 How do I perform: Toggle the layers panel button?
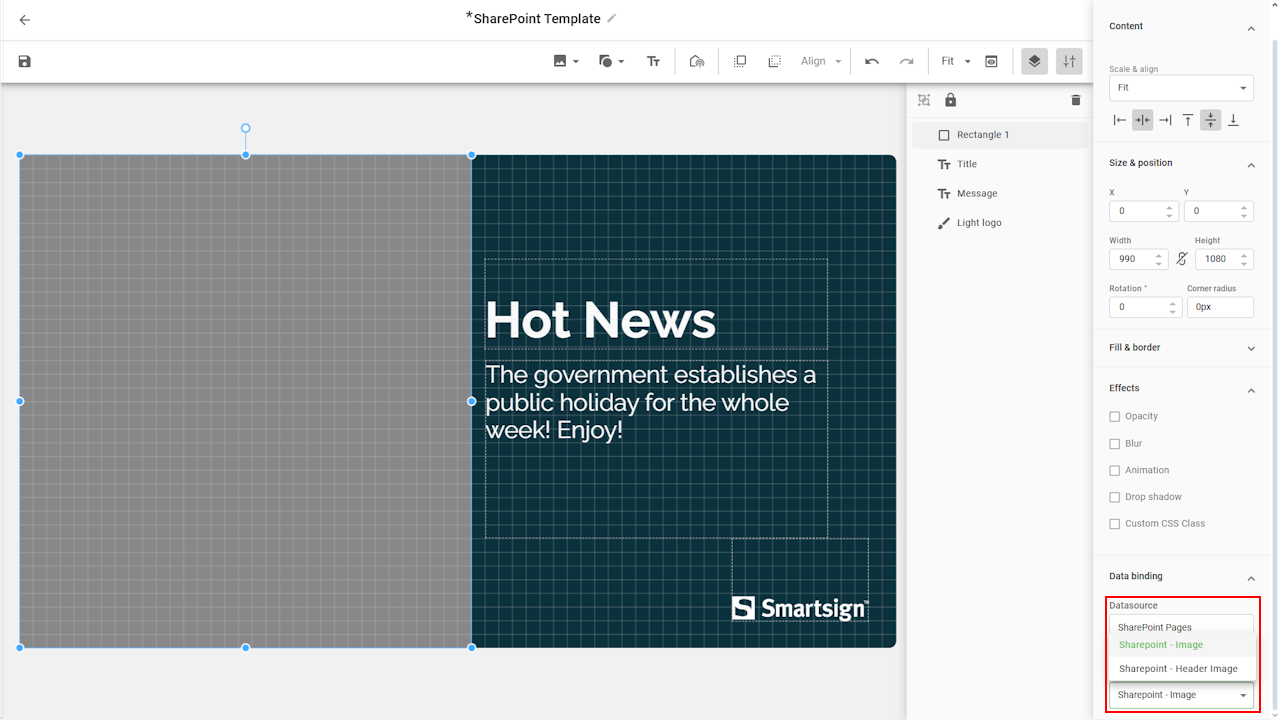click(1034, 61)
